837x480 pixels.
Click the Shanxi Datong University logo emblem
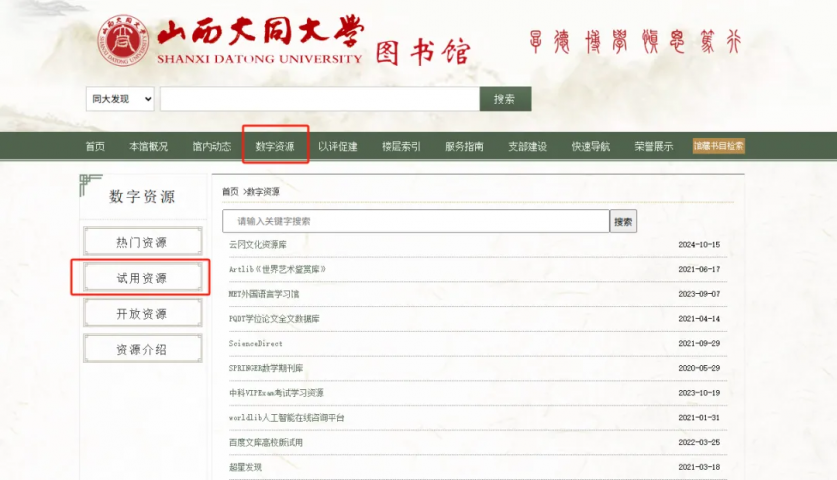[122, 40]
